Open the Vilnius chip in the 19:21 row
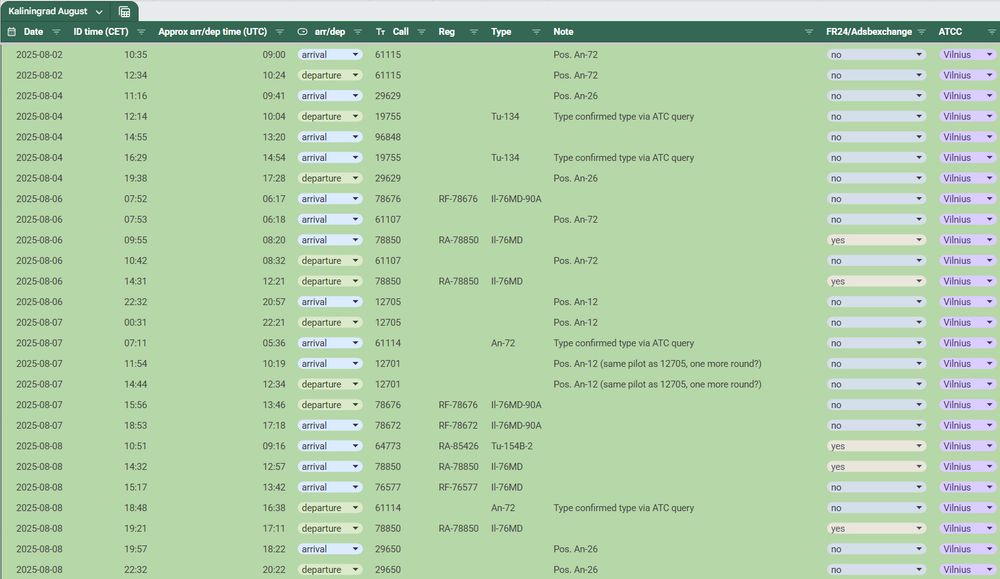This screenshot has height=579, width=1000. tap(967, 529)
